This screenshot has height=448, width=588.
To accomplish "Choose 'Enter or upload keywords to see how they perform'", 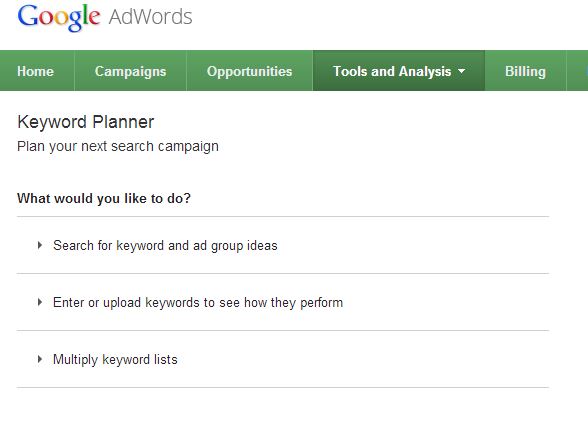I will pos(198,303).
